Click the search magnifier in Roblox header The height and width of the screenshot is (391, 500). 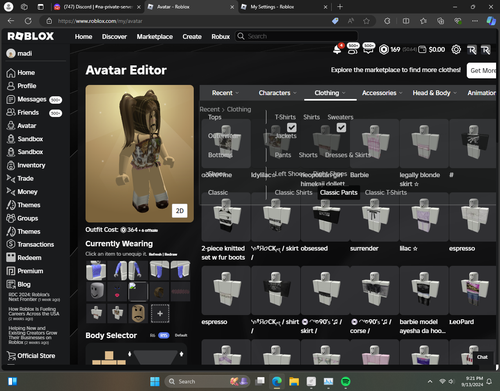[x=241, y=36]
